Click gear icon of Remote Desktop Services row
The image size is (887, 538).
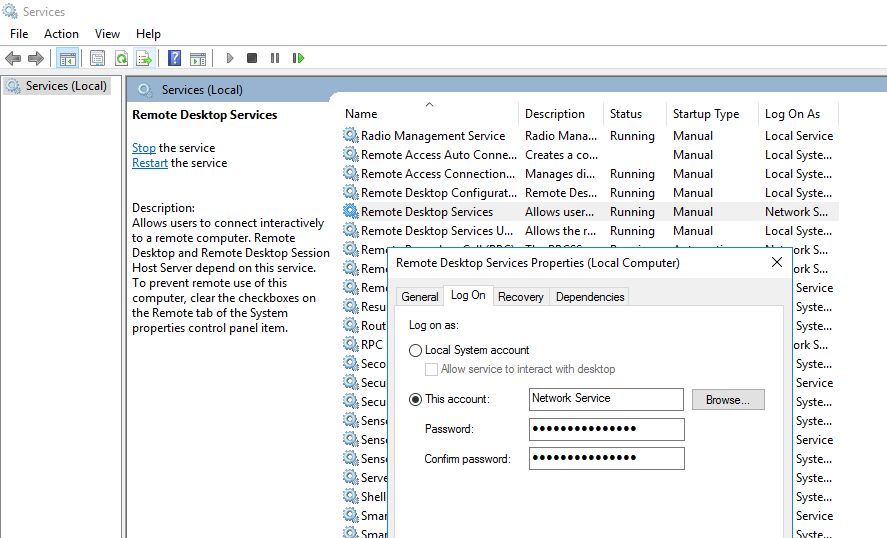[x=351, y=212]
